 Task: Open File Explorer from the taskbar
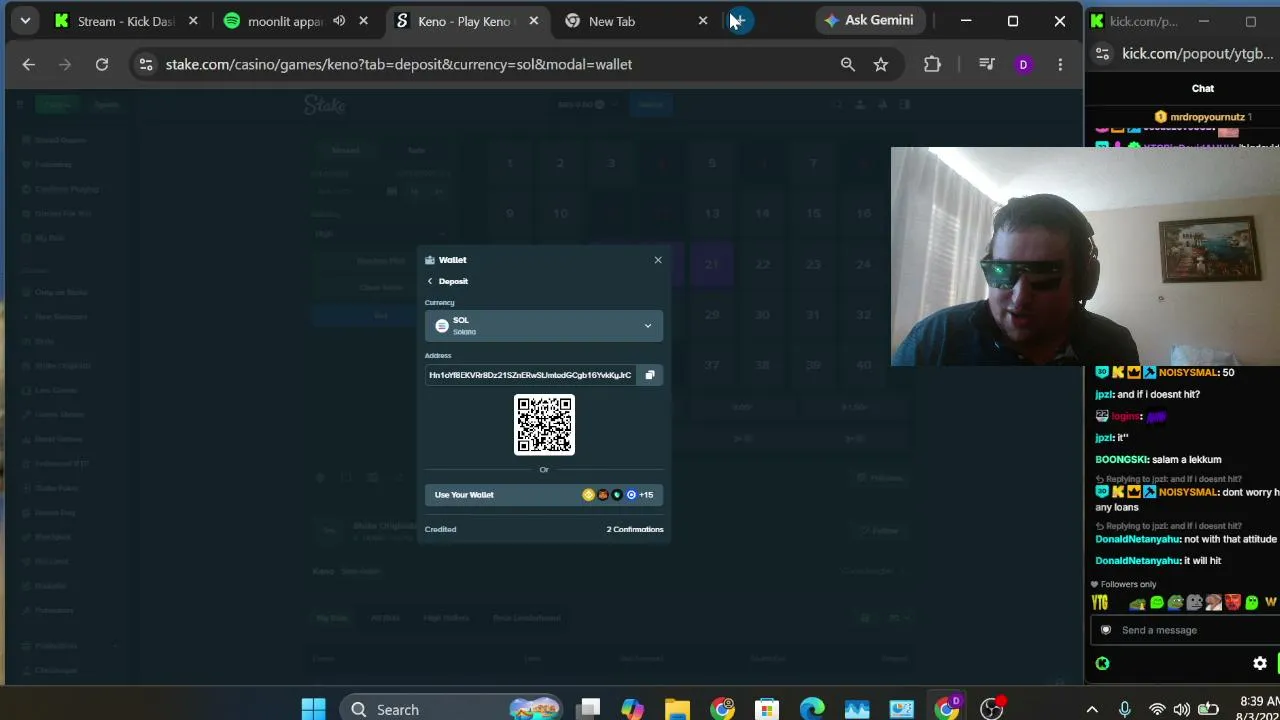click(678, 709)
